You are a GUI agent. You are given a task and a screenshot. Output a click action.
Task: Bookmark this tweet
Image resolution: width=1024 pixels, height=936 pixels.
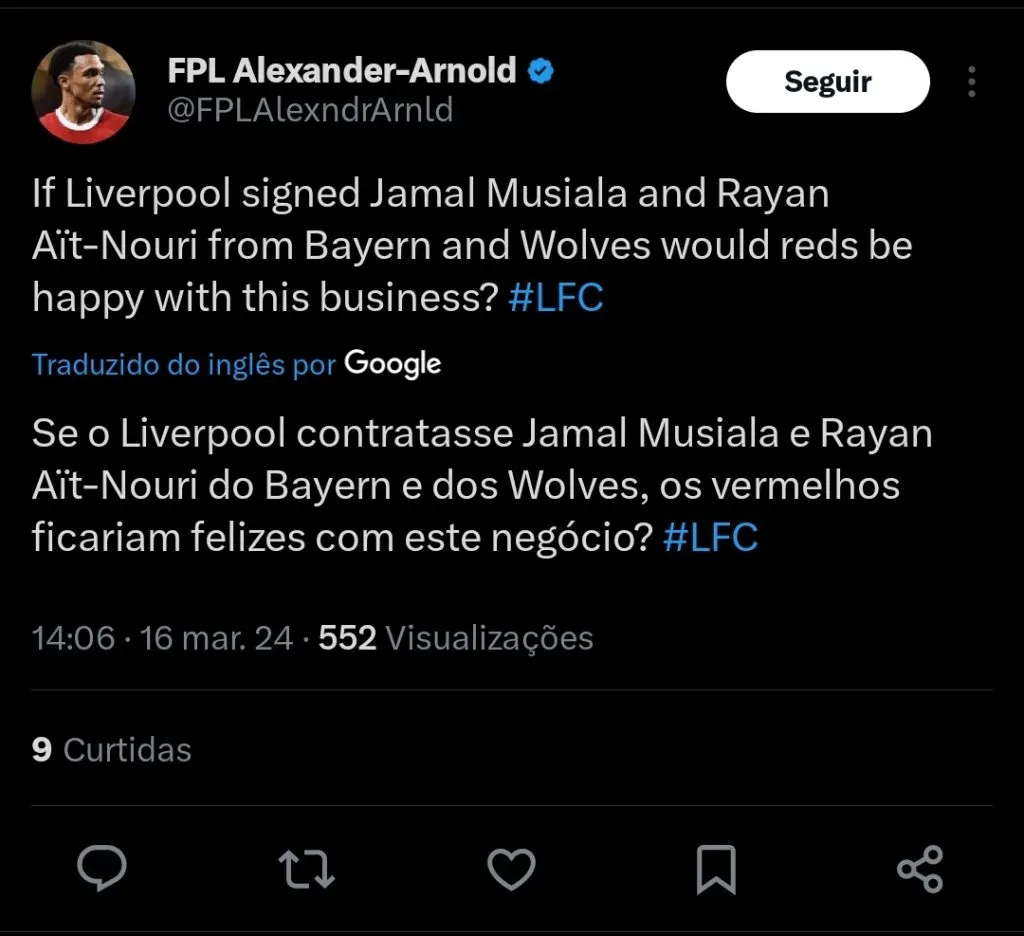pos(716,868)
